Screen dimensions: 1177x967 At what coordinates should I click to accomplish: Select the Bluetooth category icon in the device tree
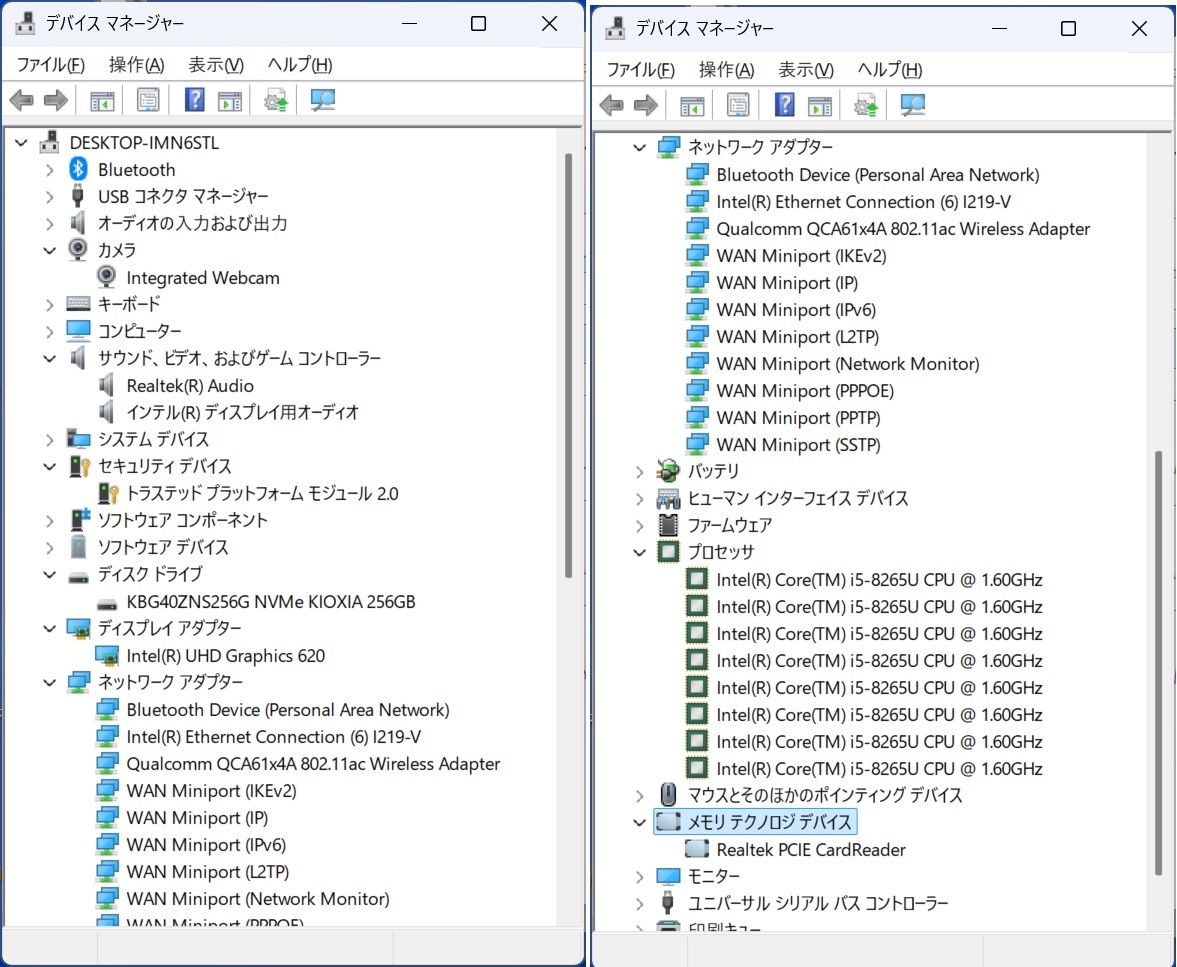click(78, 170)
